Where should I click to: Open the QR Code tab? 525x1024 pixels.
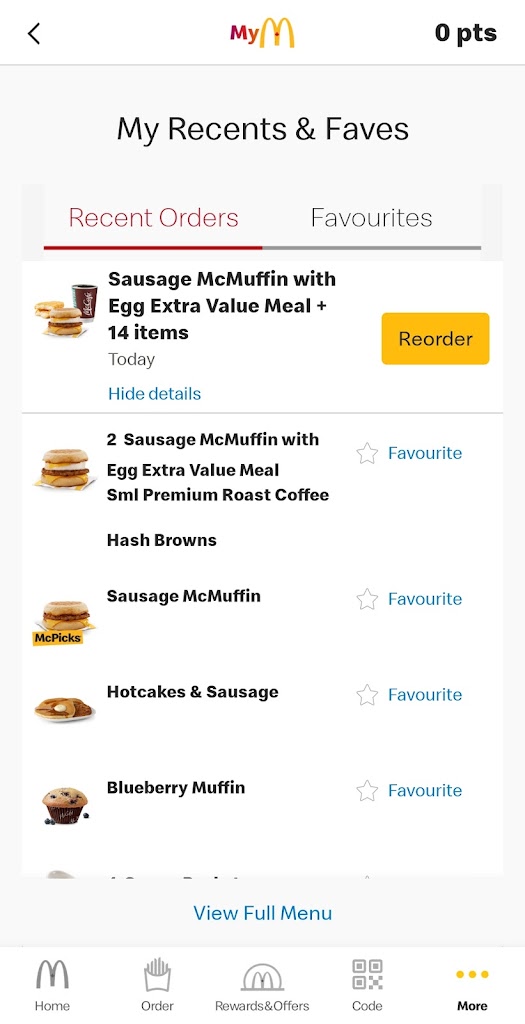367,985
